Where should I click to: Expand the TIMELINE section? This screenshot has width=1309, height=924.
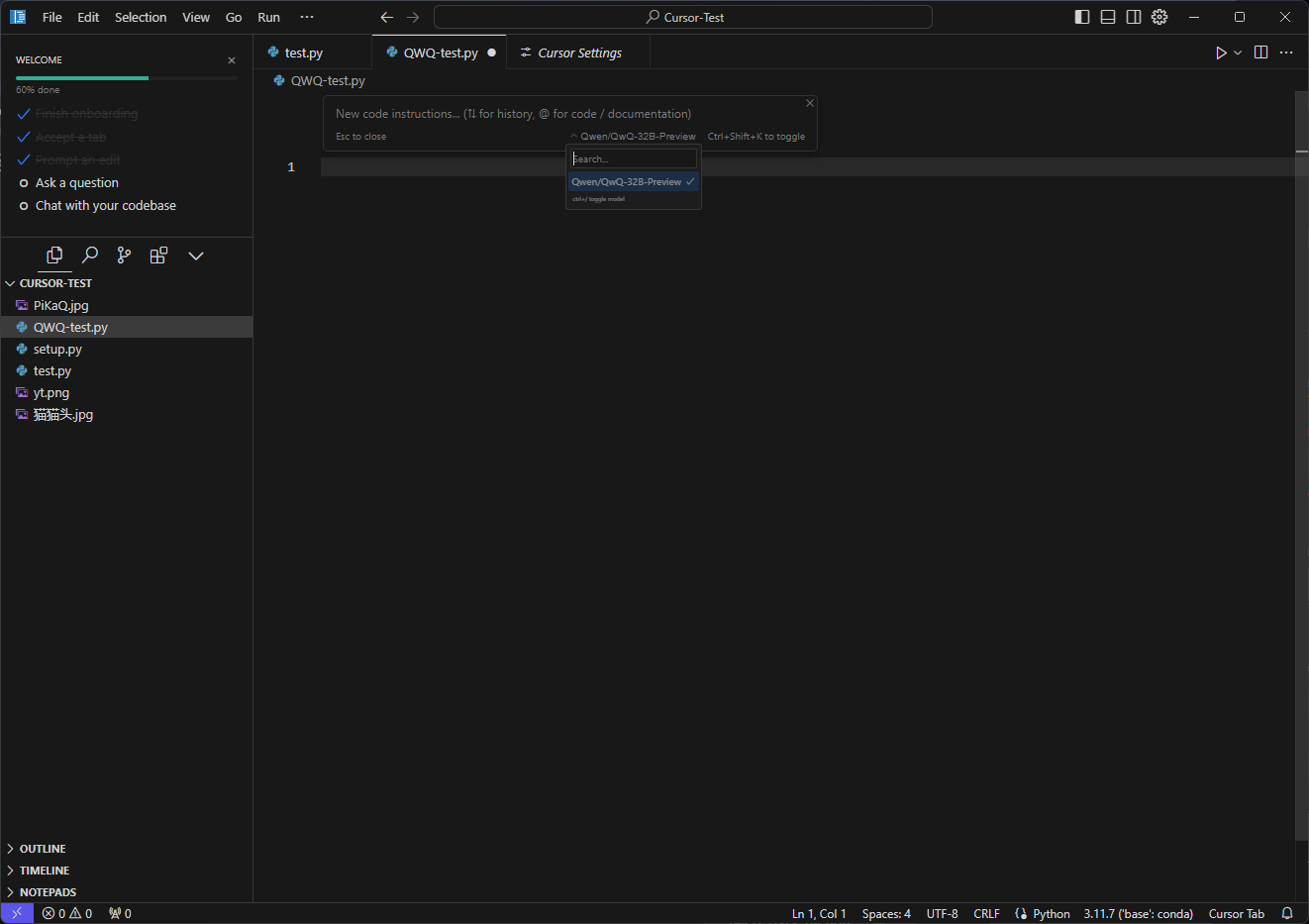(x=45, y=871)
